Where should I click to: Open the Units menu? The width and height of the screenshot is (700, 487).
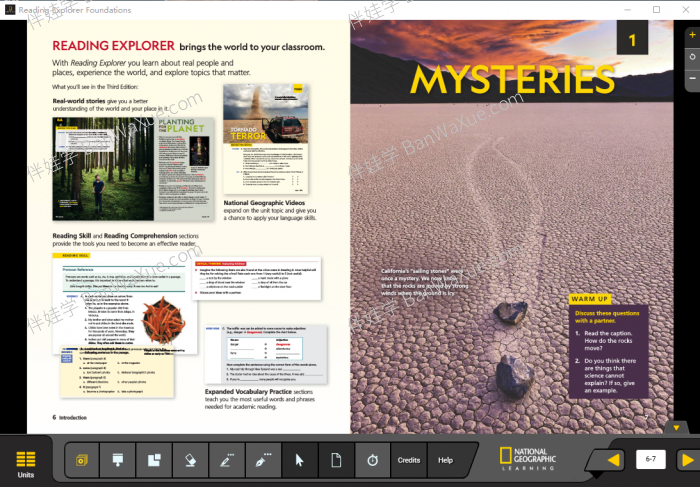pyautogui.click(x=25, y=464)
